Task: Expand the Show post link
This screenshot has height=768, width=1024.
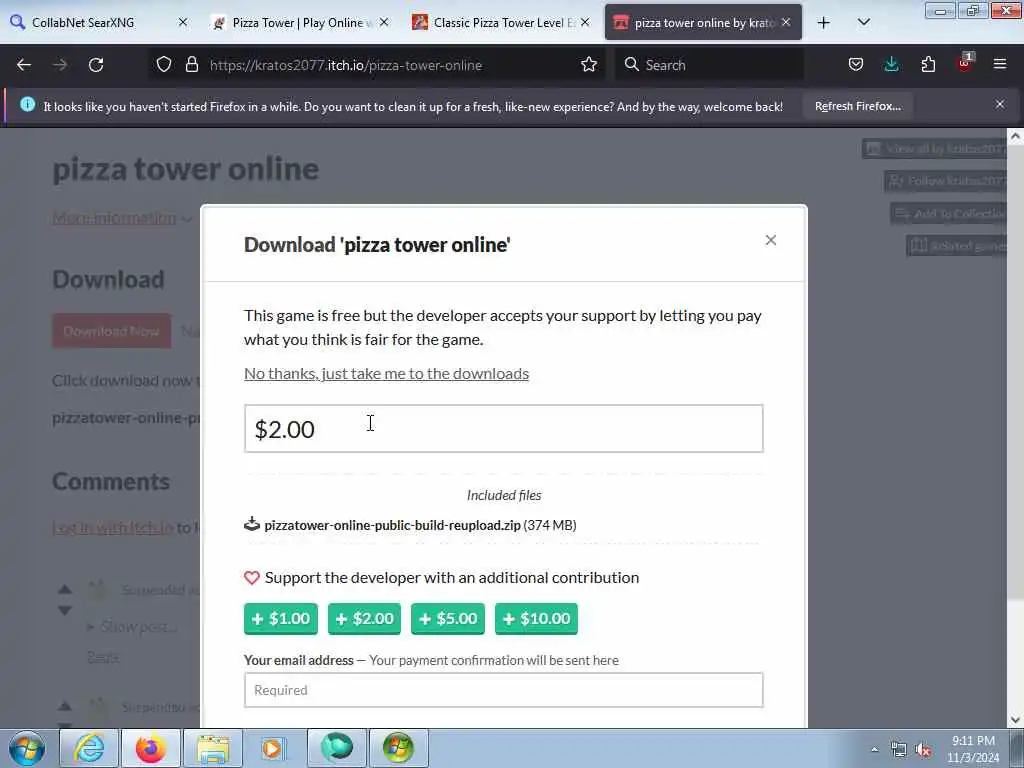Action: click(133, 627)
